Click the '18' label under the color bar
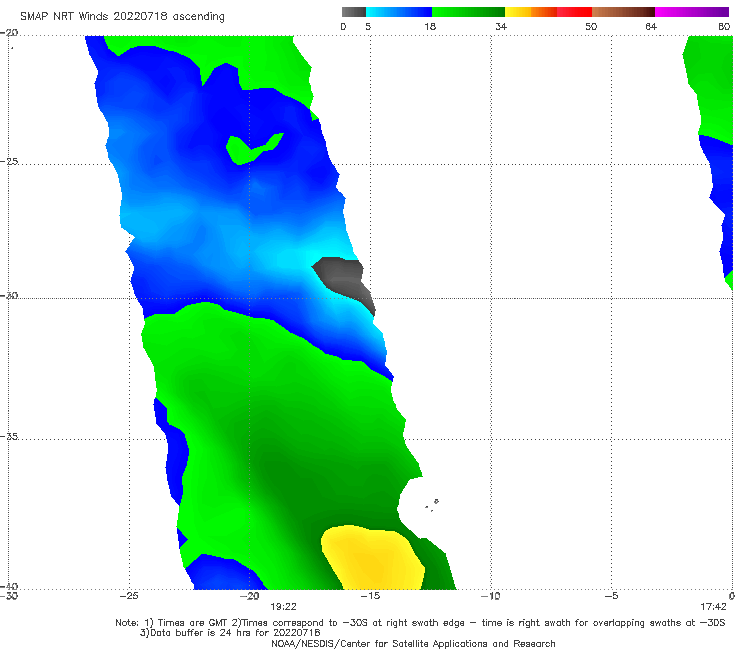 point(430,26)
